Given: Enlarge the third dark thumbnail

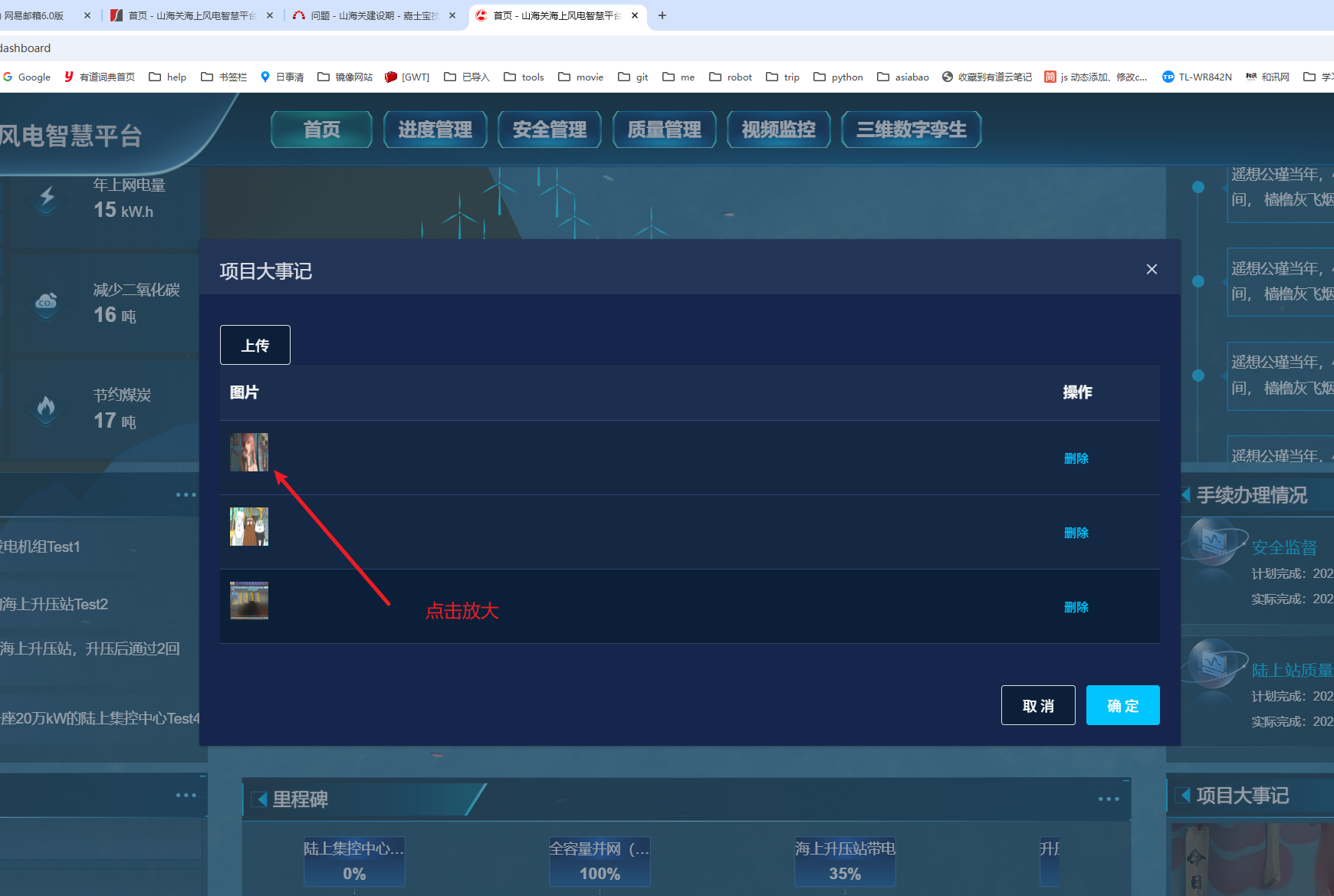Looking at the screenshot, I should click(x=249, y=600).
